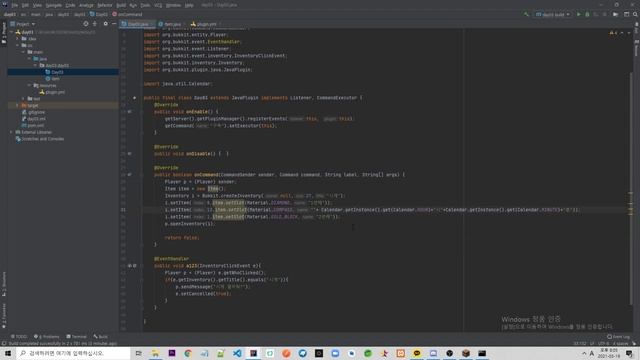Expand the target folder
The width and height of the screenshot is (640, 360).
click(x=18, y=105)
